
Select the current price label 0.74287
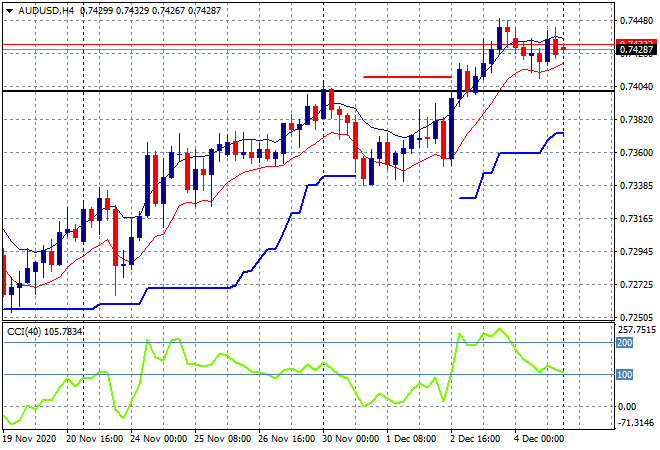coord(636,50)
